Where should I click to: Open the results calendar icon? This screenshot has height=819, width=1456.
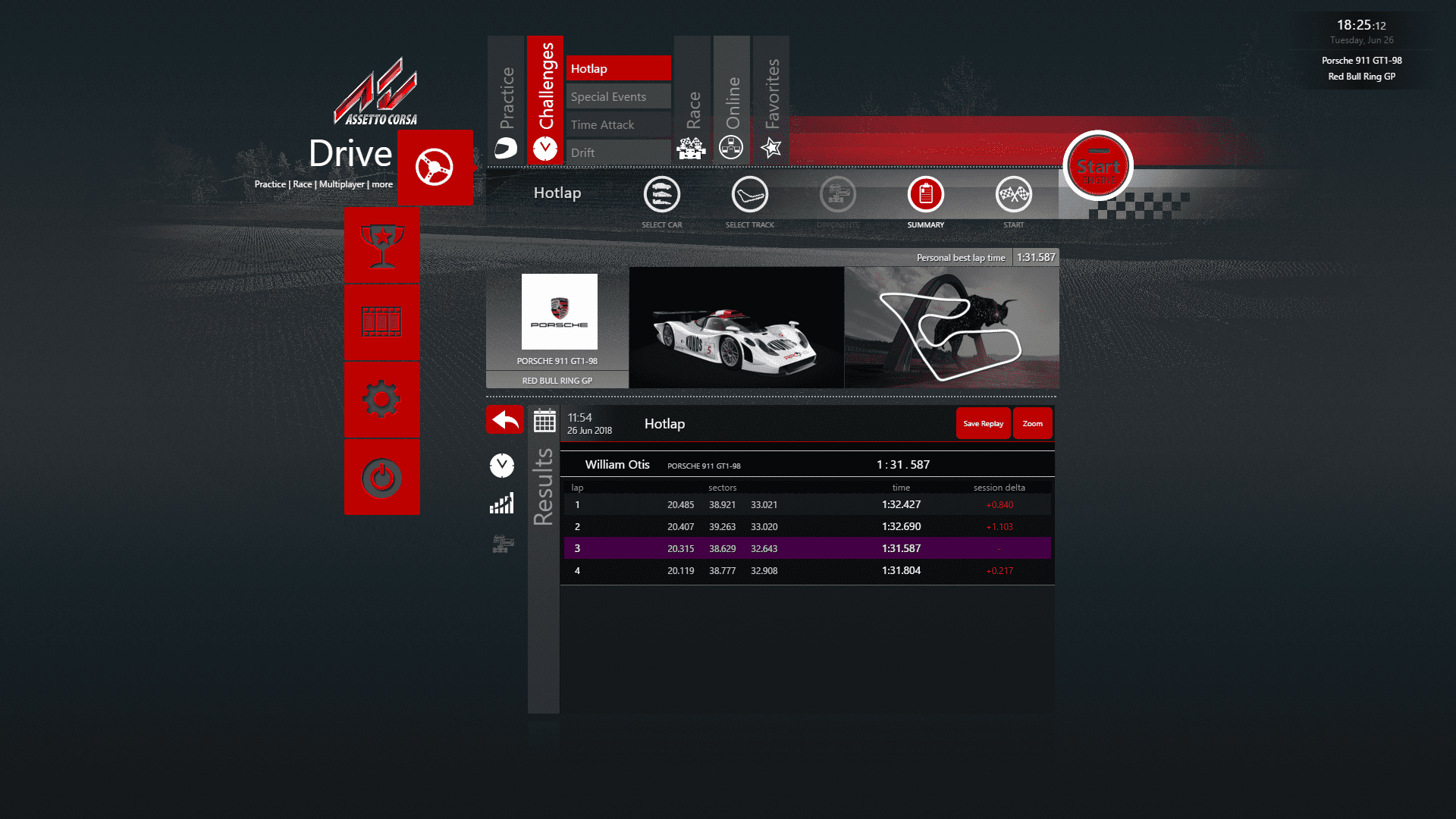pyautogui.click(x=544, y=420)
